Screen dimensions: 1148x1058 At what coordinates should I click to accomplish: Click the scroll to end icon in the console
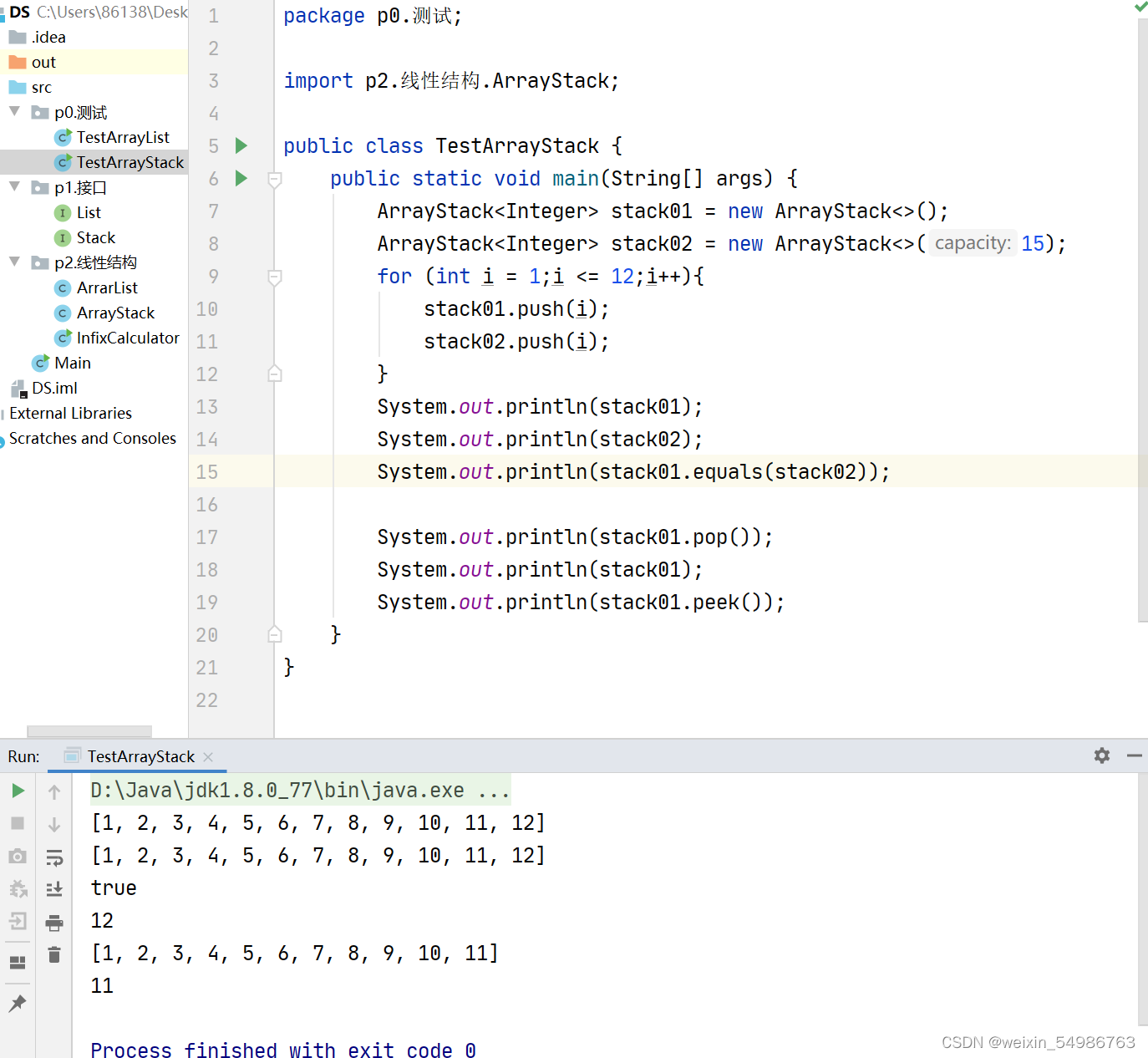(54, 889)
